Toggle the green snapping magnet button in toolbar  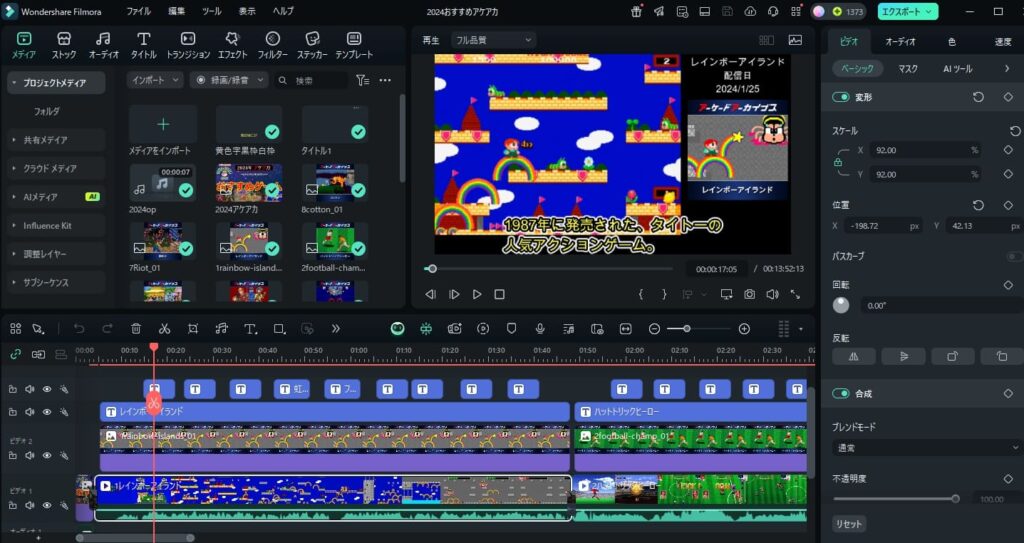[426, 329]
